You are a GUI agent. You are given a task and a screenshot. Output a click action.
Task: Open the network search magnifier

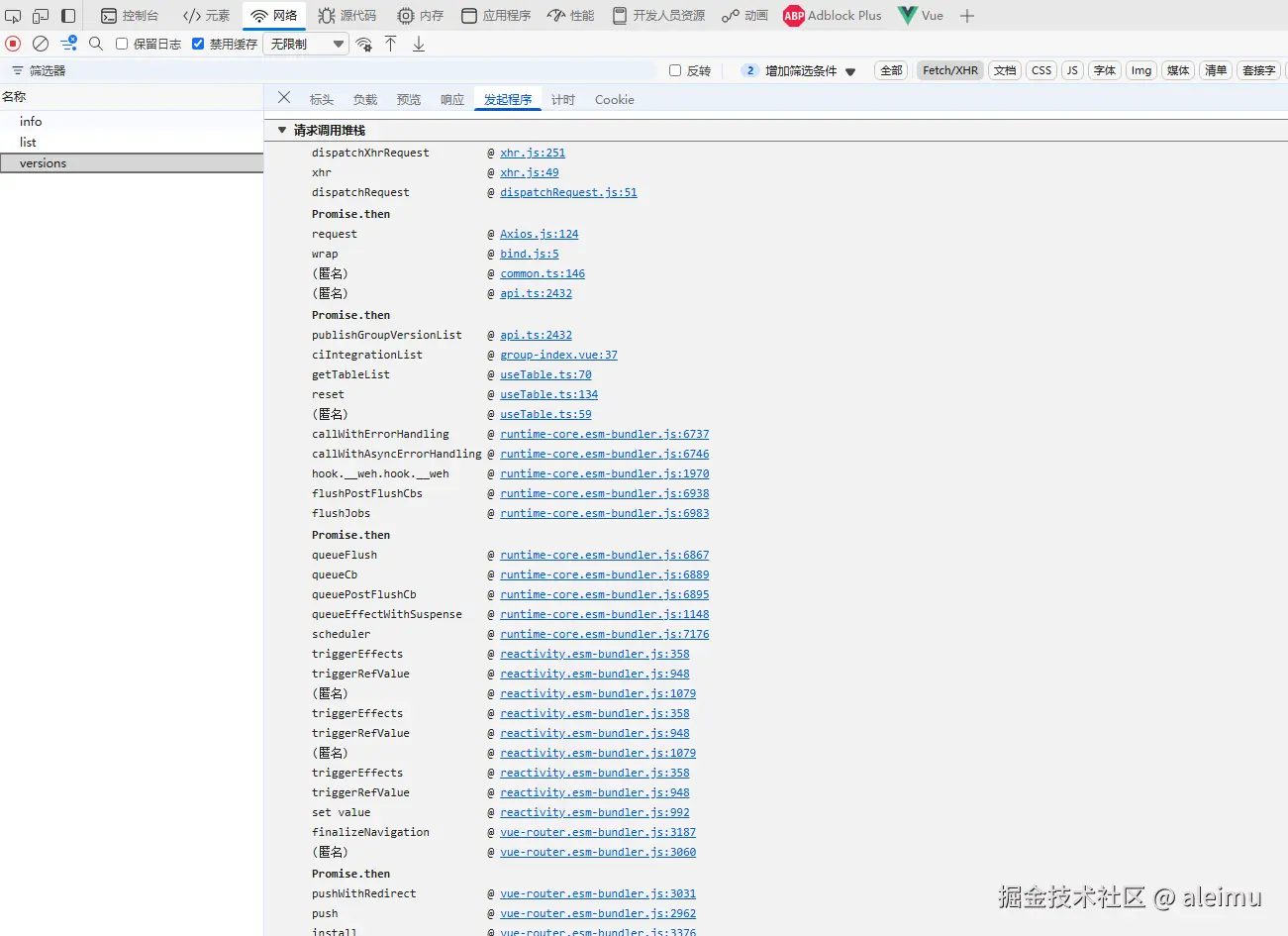(96, 44)
